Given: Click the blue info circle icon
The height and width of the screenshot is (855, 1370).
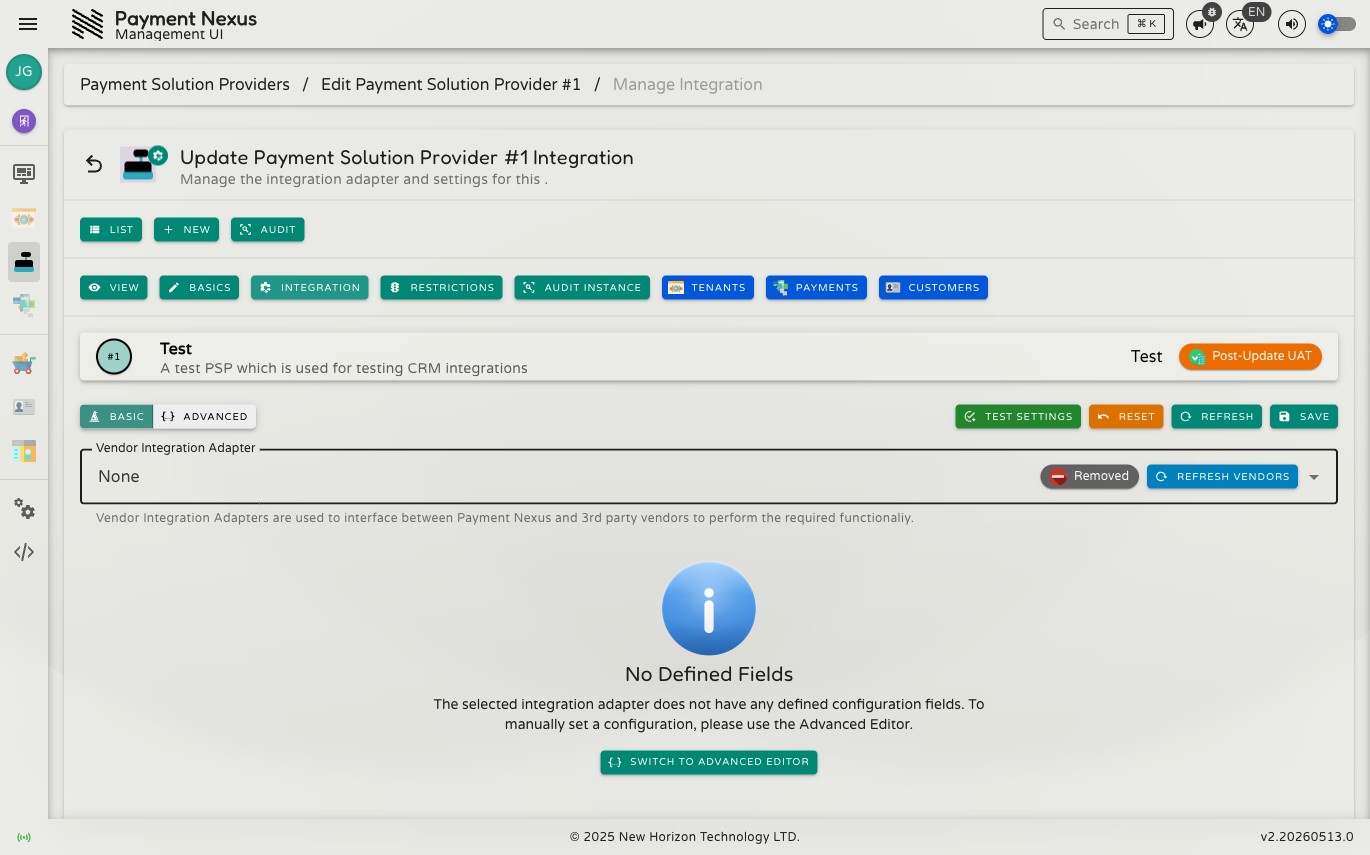Looking at the screenshot, I should point(709,609).
